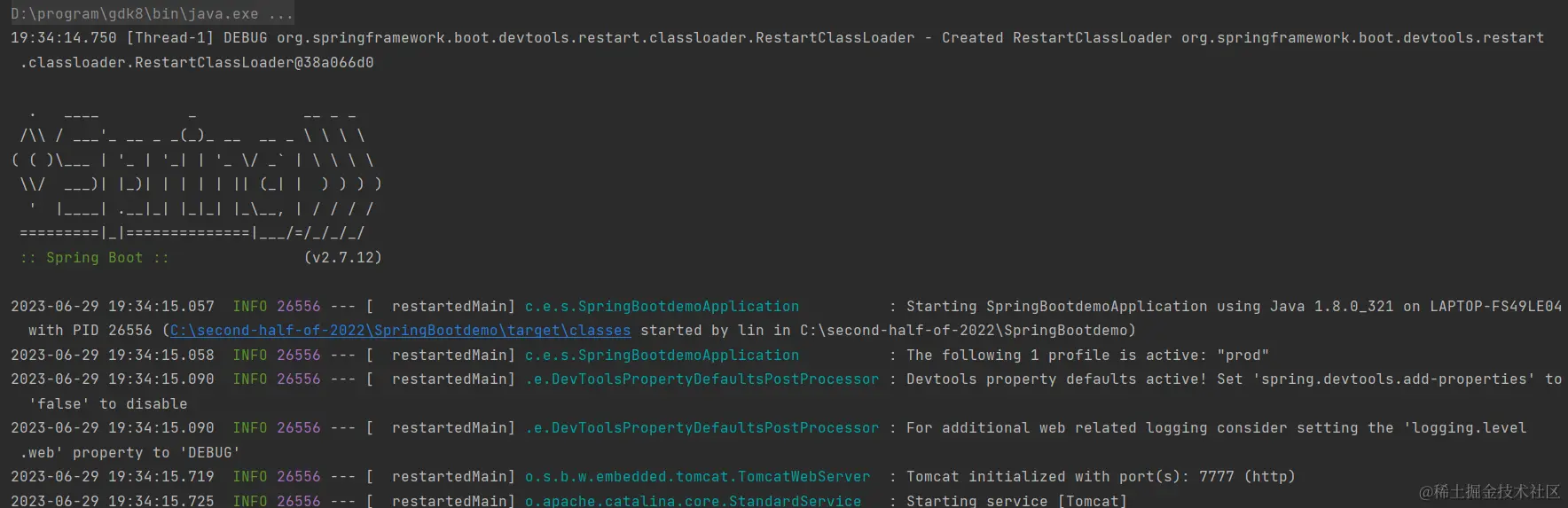Click the ".web' property to 'DEBUG'" line

(x=129, y=453)
